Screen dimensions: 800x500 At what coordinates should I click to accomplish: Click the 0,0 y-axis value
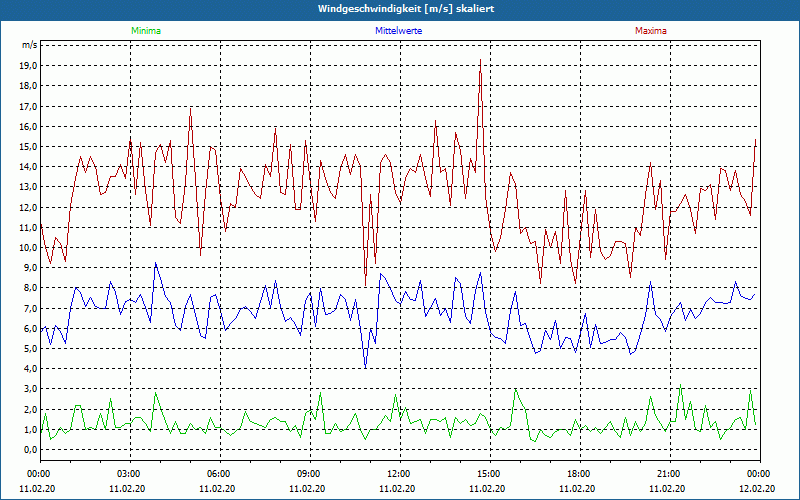(31, 449)
